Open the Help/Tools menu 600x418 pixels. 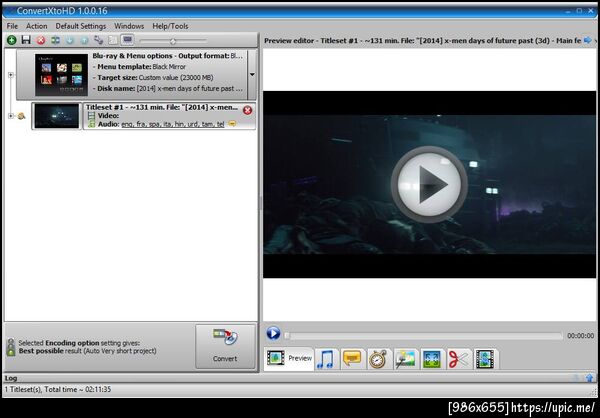170,26
